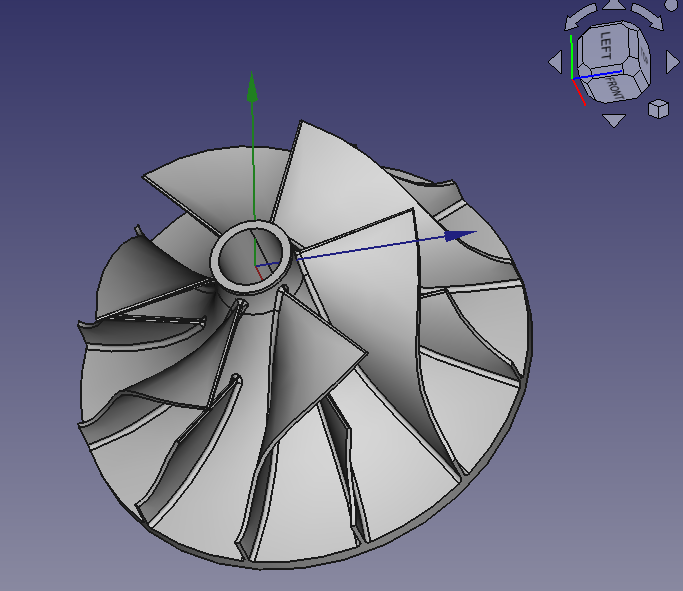Click the LEFT face of navigation cube
This screenshot has width=683, height=591.
(x=608, y=47)
